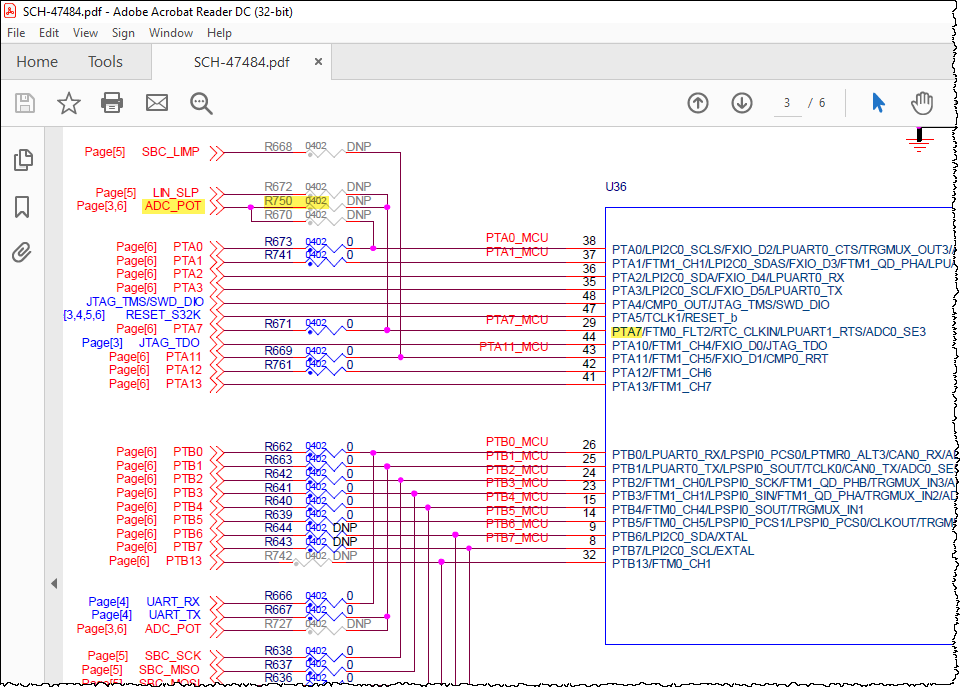Open the File menu
960x689 pixels.
pyautogui.click(x=16, y=33)
